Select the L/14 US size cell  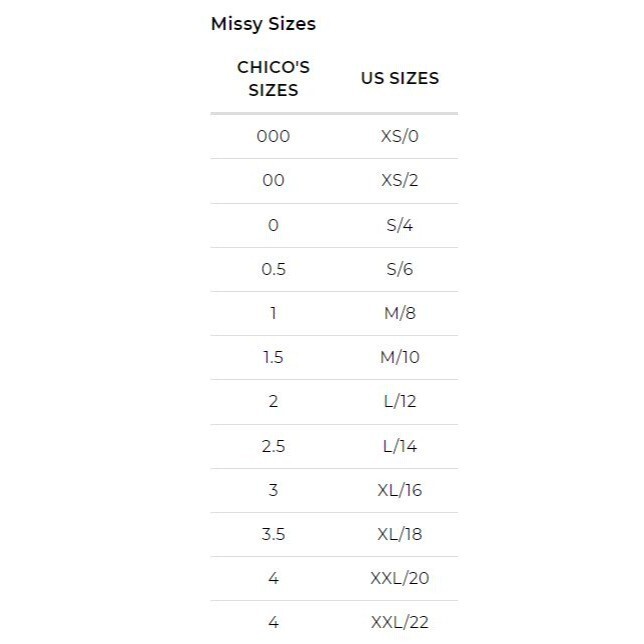click(400, 446)
